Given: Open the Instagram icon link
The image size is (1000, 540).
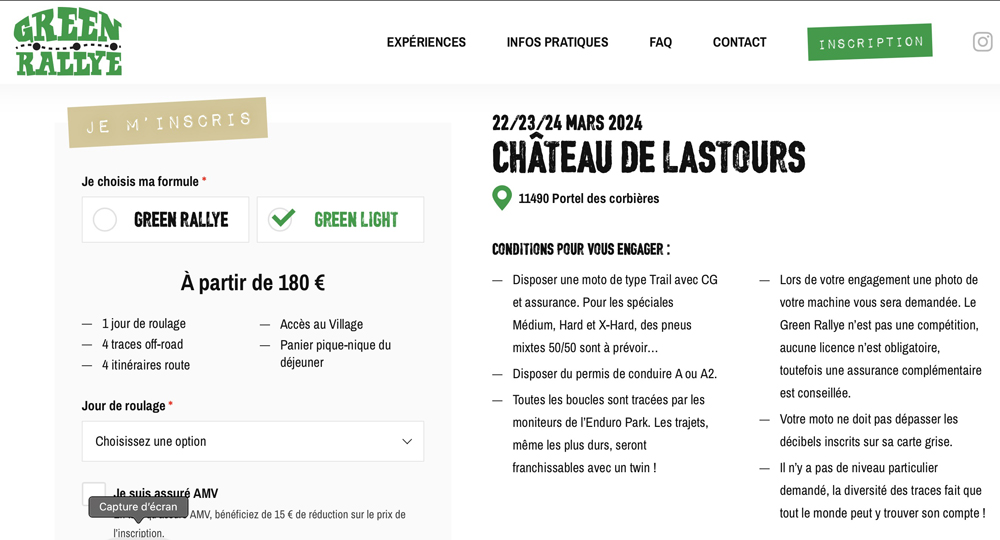Looking at the screenshot, I should click(x=982, y=42).
